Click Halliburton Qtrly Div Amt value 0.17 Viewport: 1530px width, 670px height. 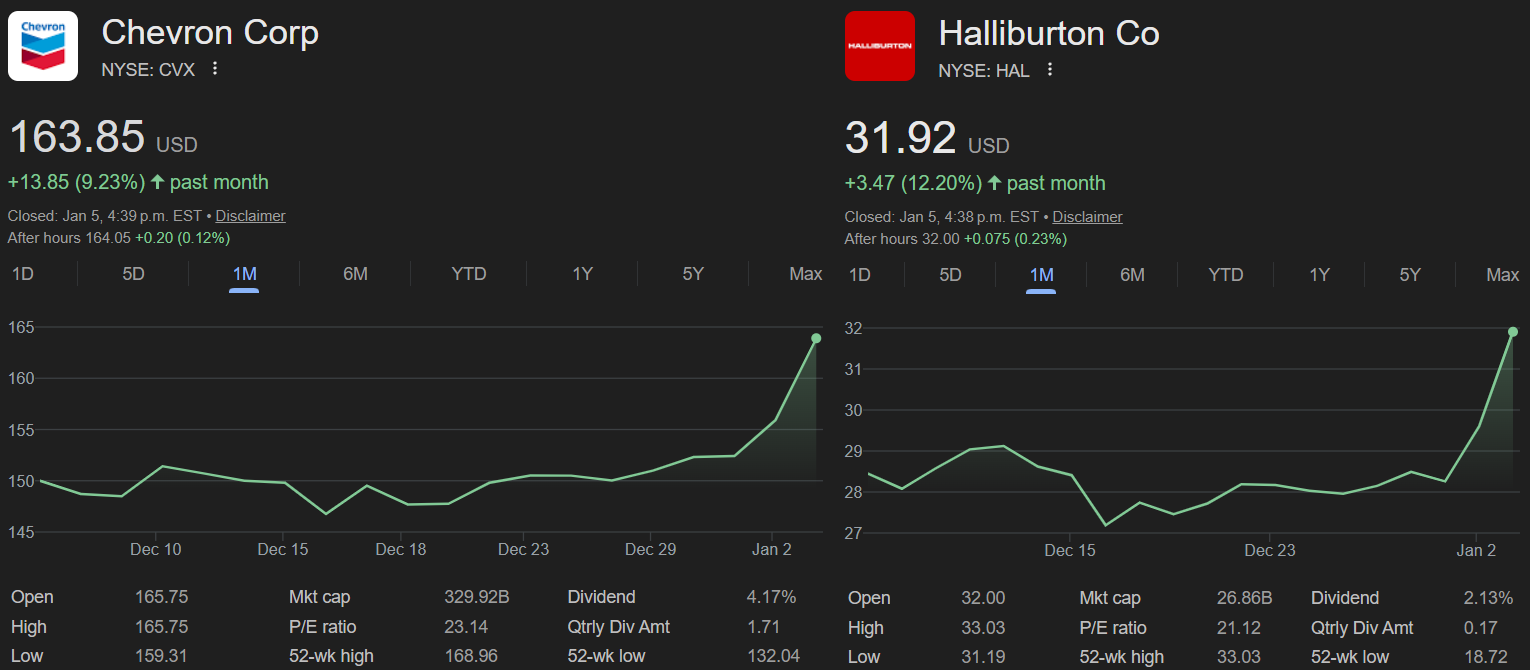pyautogui.click(x=1480, y=628)
